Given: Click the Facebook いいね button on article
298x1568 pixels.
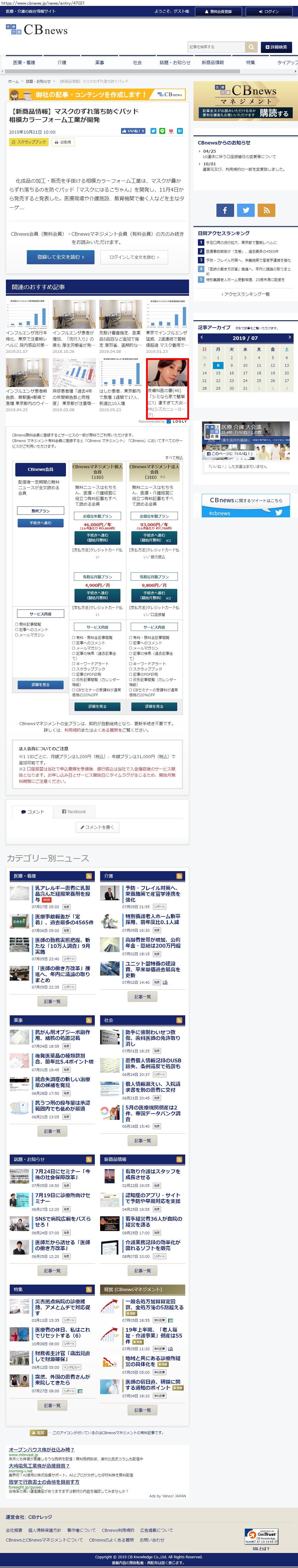Looking at the screenshot, I should click(x=133, y=131).
